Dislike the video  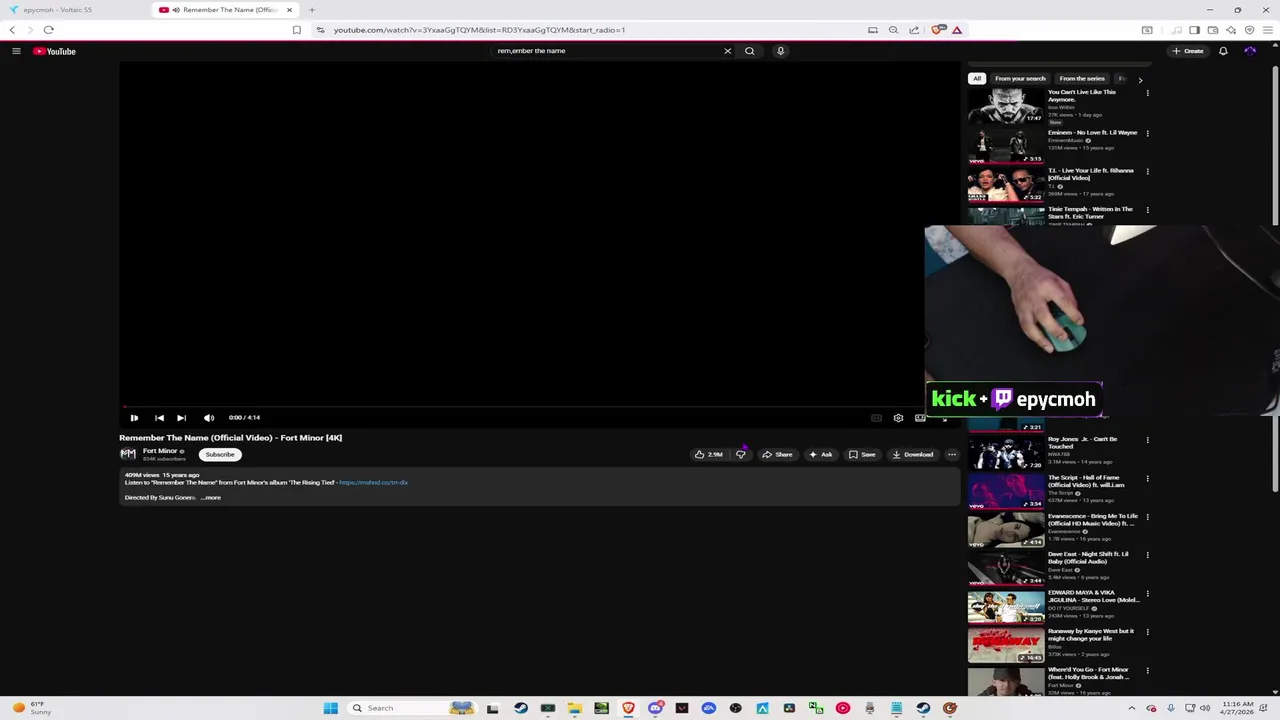741,454
